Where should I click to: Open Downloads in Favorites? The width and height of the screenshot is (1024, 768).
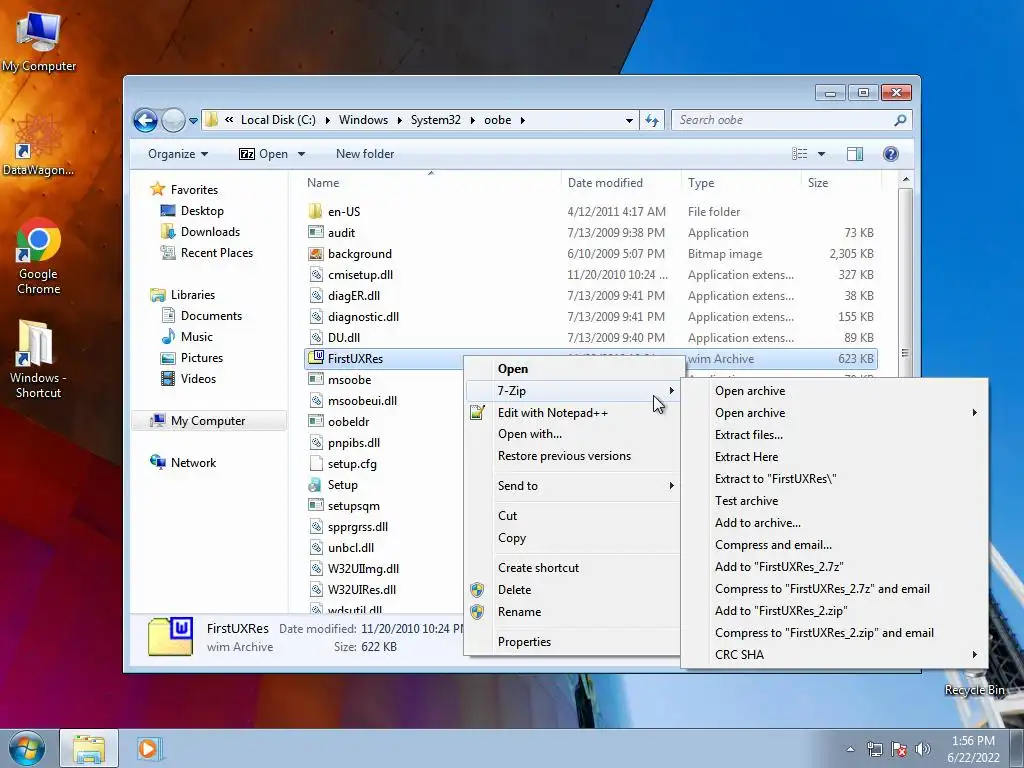click(210, 232)
